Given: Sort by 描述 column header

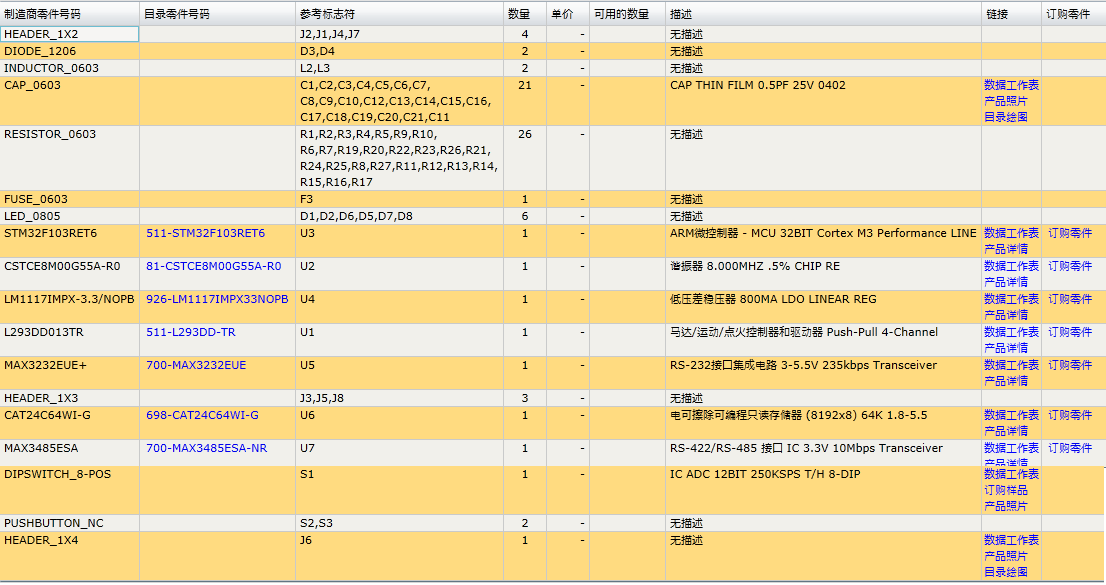Looking at the screenshot, I should click(823, 14).
